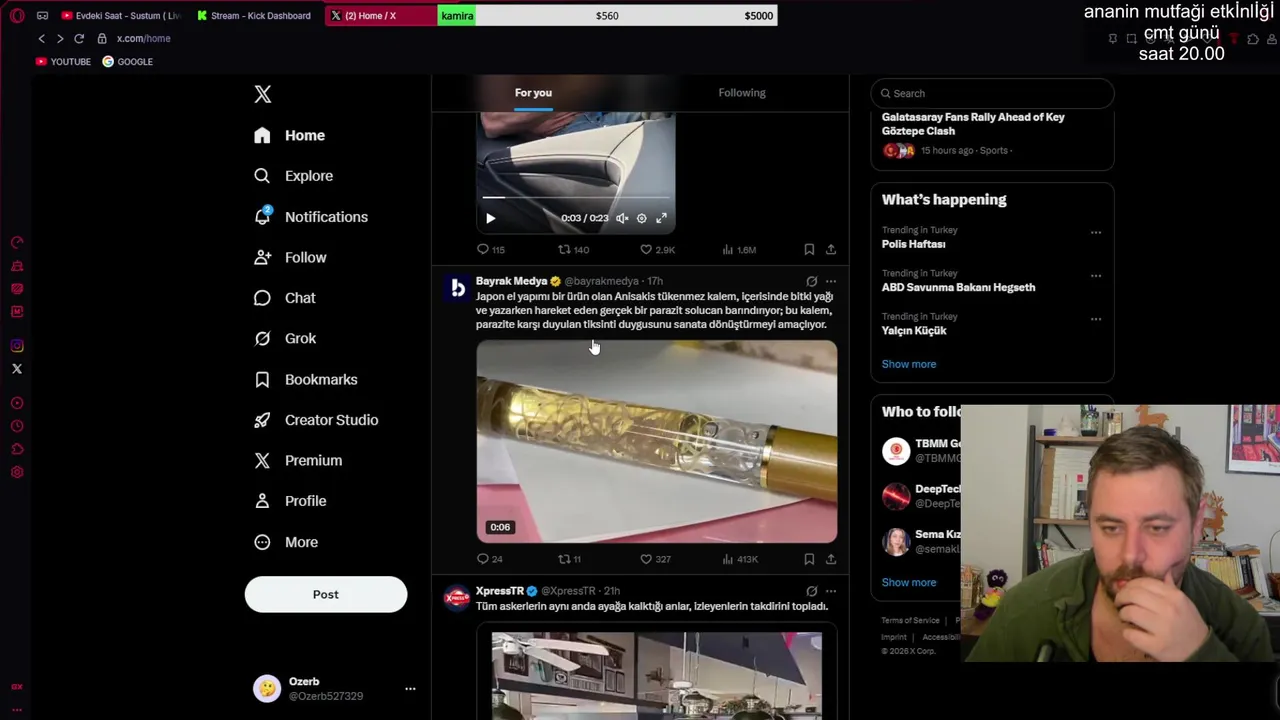Select the (2) Home / X browser tab
Viewport: 1280px width, 720px height.
coord(380,15)
